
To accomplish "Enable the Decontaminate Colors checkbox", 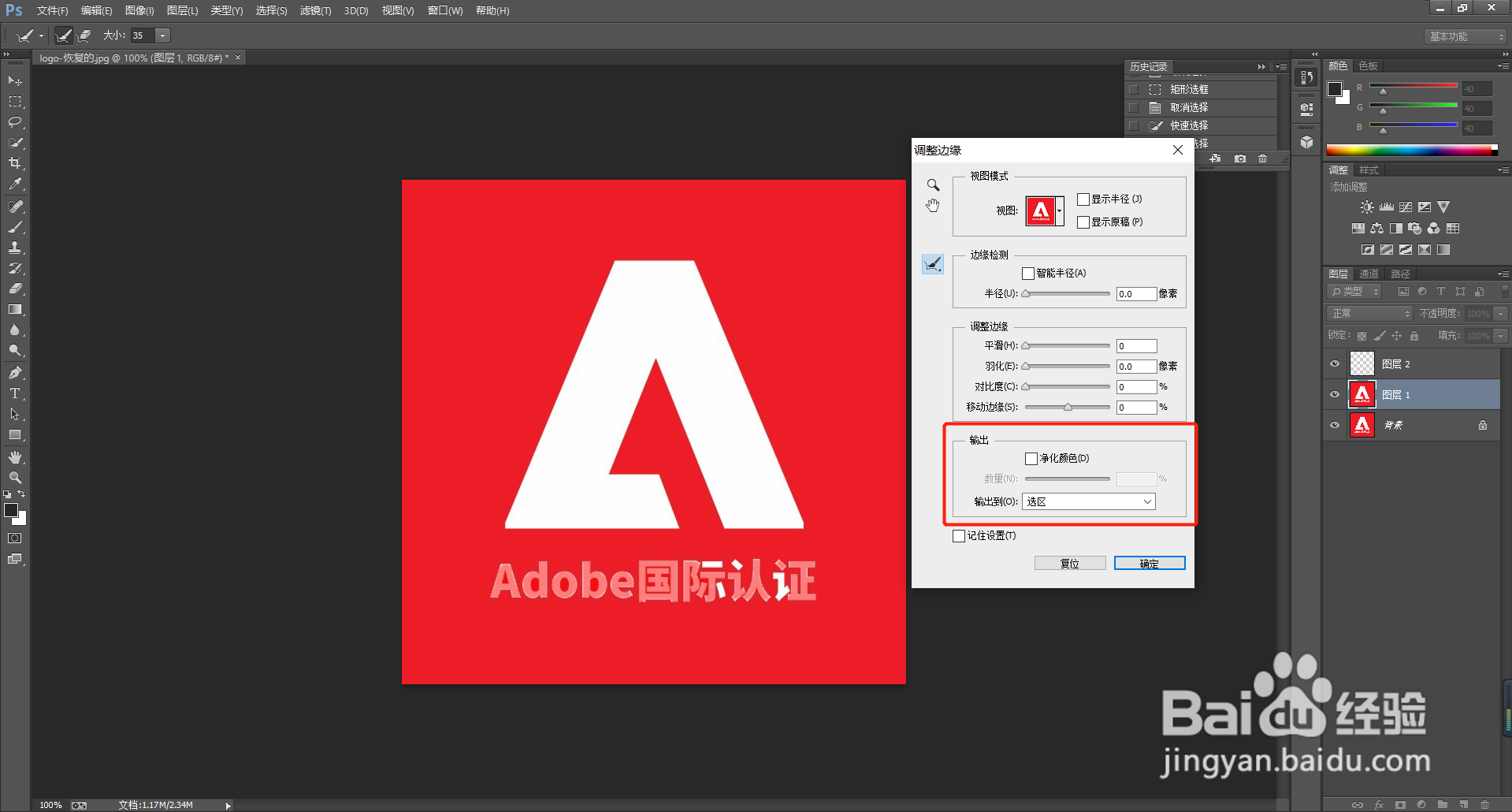I will pos(1031,459).
